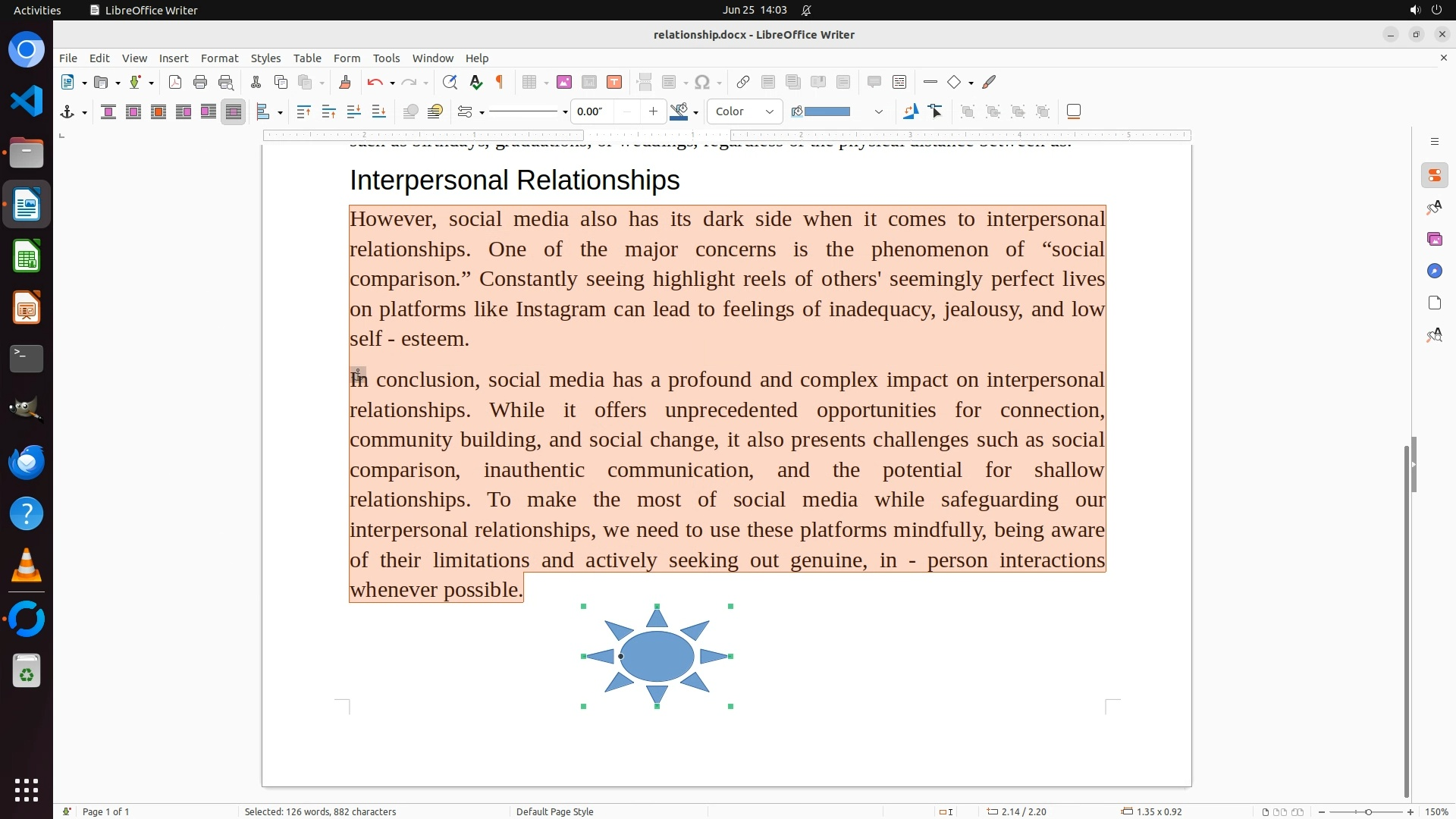Click the Default Page Style status label
The image size is (1456, 819).
point(554,811)
